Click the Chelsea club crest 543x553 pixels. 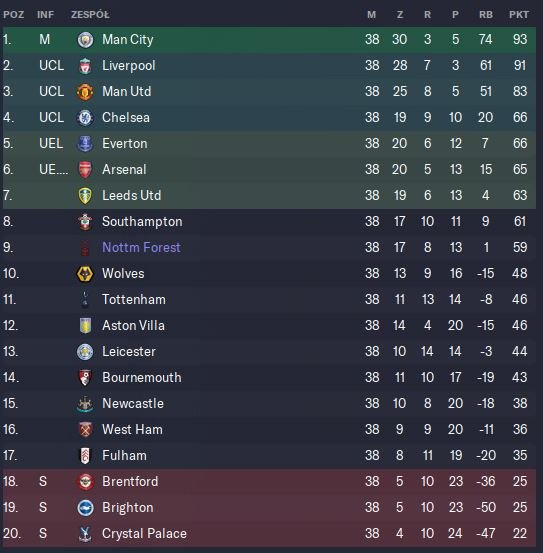85,118
